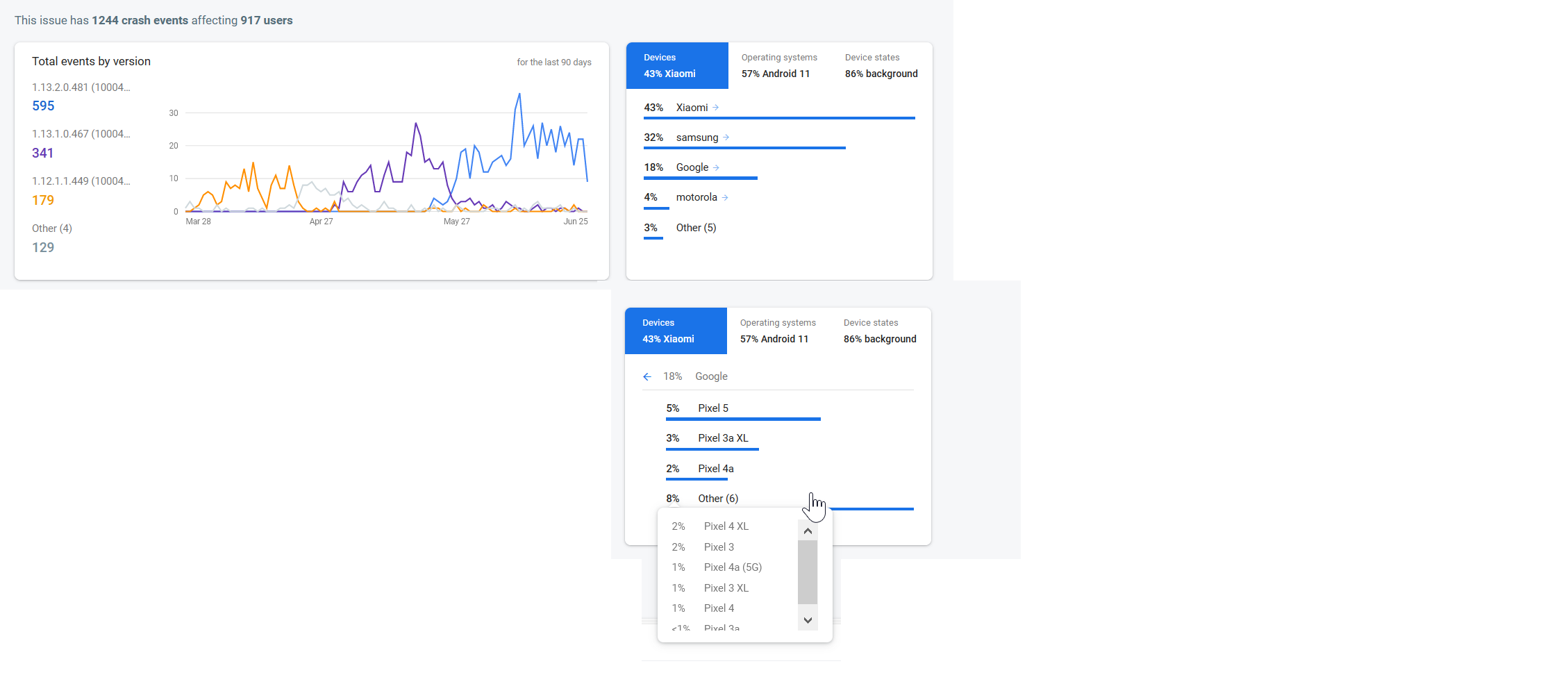Click arrow icon next to samsung
Viewport: 1568px width, 675px height.
(x=726, y=137)
